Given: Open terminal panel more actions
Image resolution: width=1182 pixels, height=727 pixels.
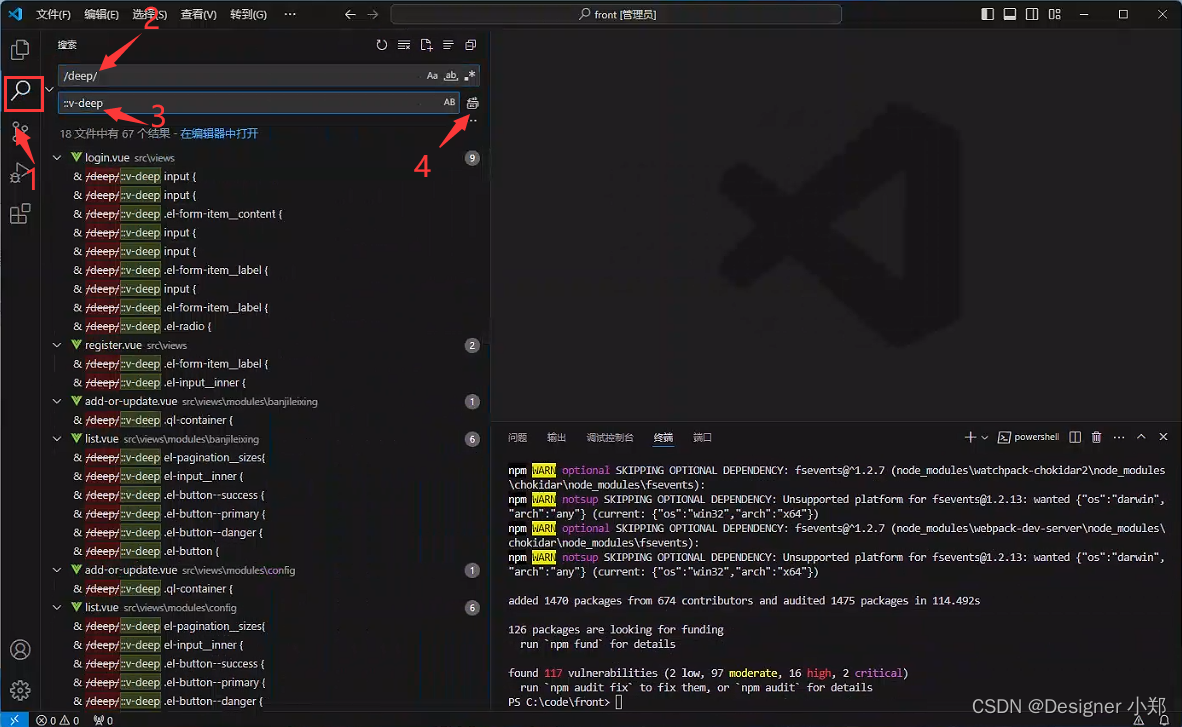Looking at the screenshot, I should coord(1119,437).
